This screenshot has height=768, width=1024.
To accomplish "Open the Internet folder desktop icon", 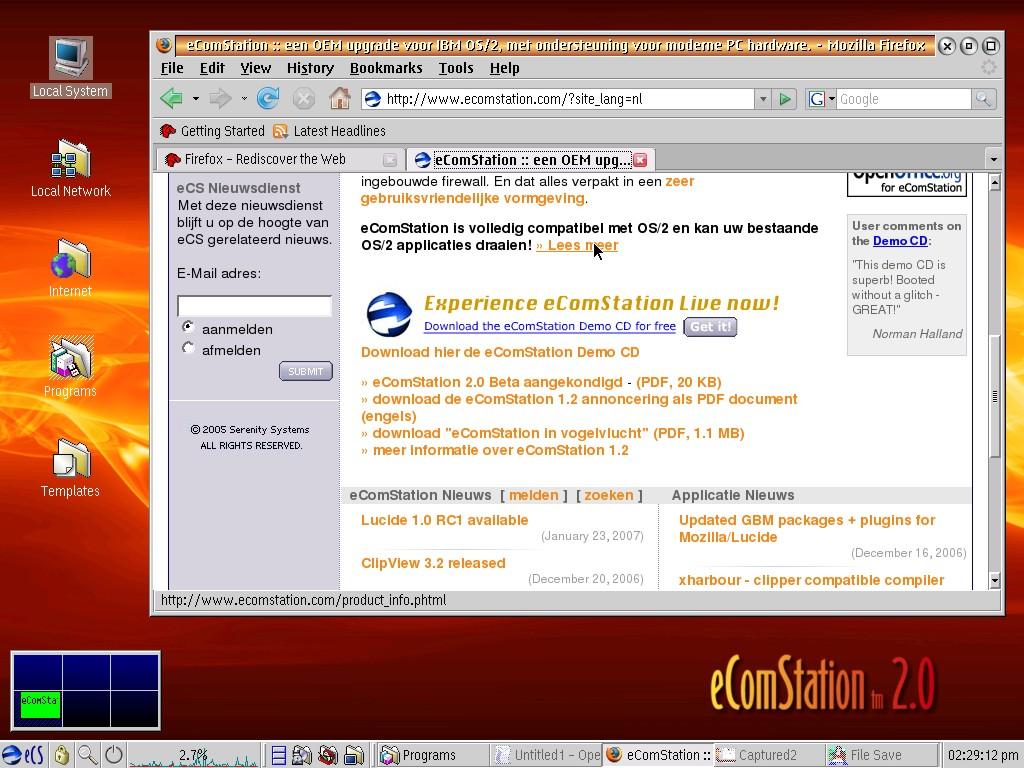I will [71, 268].
